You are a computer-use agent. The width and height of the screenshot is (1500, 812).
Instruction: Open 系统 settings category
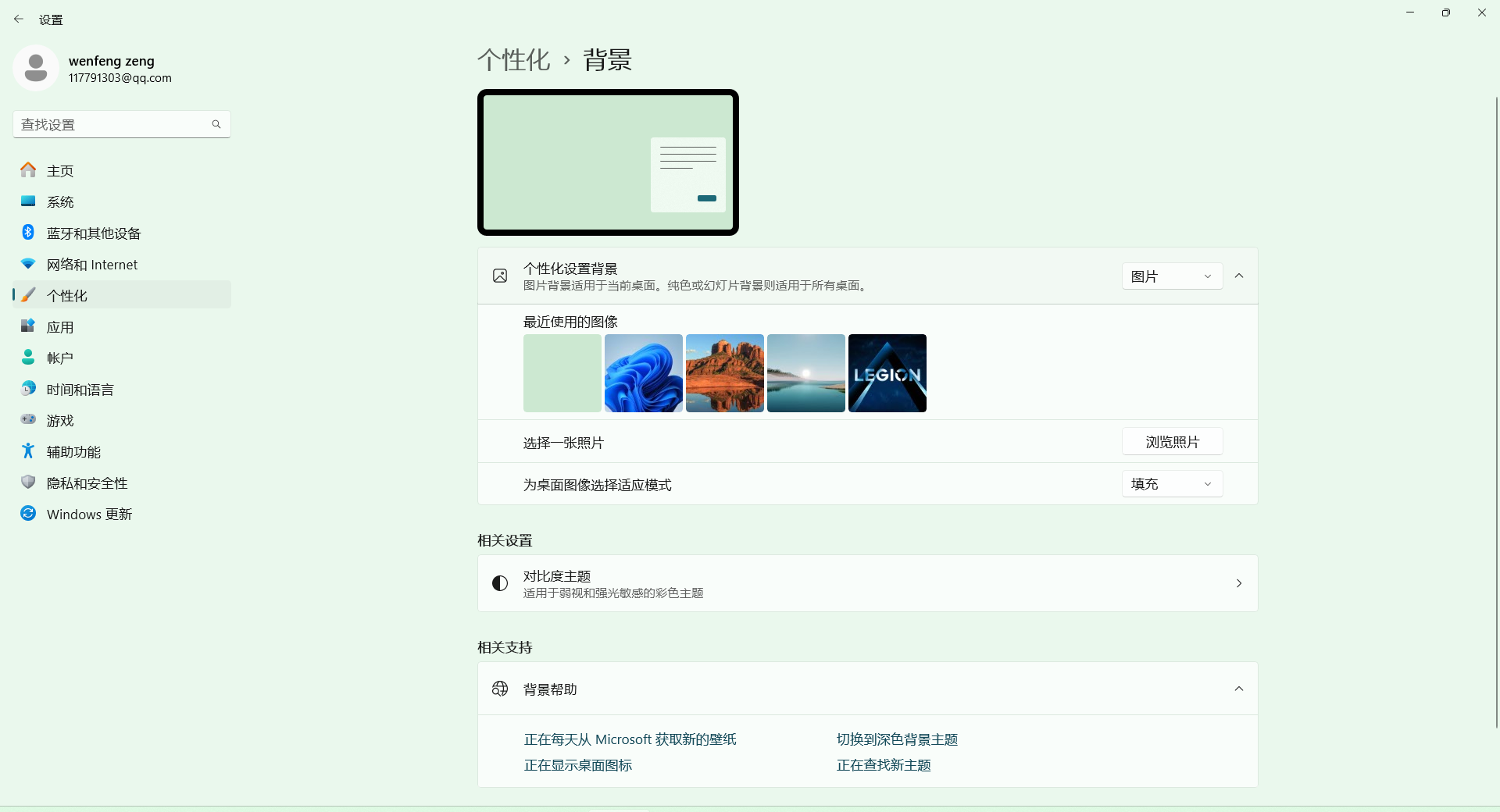(122, 201)
